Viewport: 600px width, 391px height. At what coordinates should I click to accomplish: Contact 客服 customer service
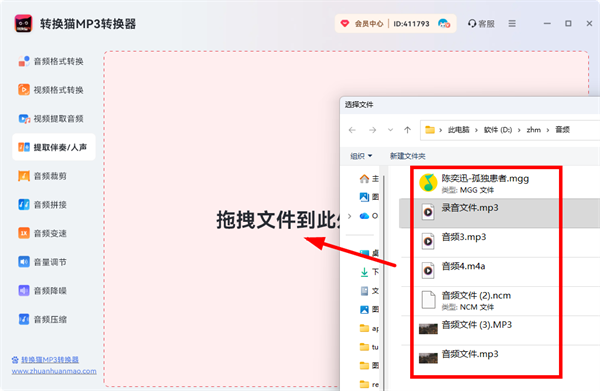(x=481, y=24)
